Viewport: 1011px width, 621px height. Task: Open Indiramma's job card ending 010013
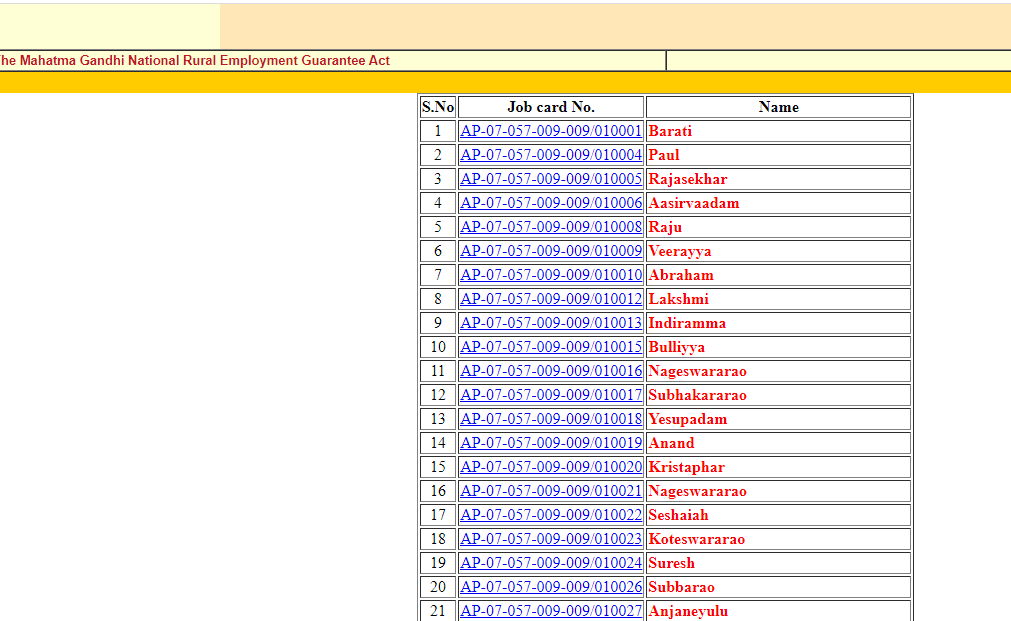[x=551, y=323]
